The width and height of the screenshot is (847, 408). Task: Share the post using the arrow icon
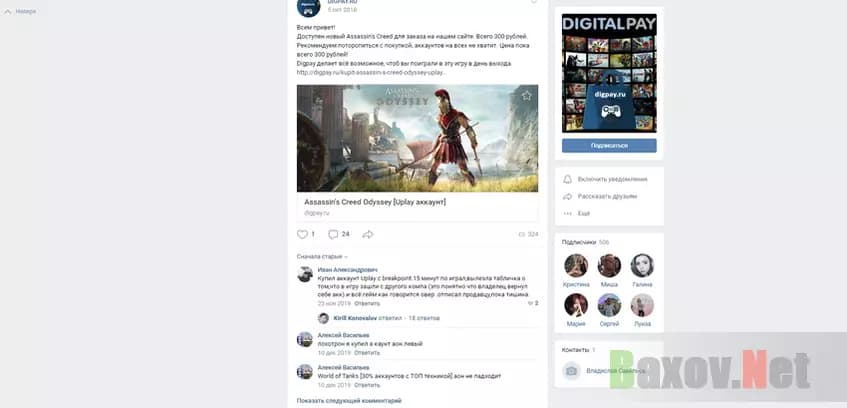point(368,234)
